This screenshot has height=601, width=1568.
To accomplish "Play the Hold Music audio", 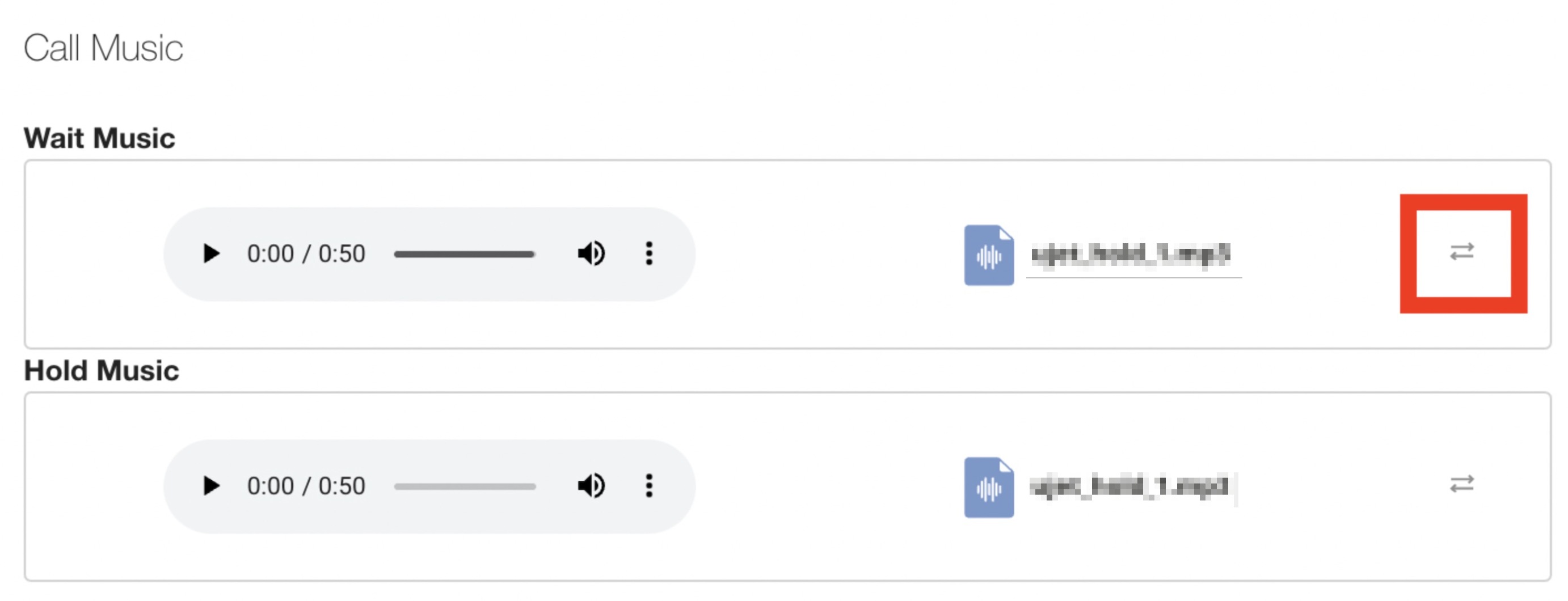I will click(210, 486).
